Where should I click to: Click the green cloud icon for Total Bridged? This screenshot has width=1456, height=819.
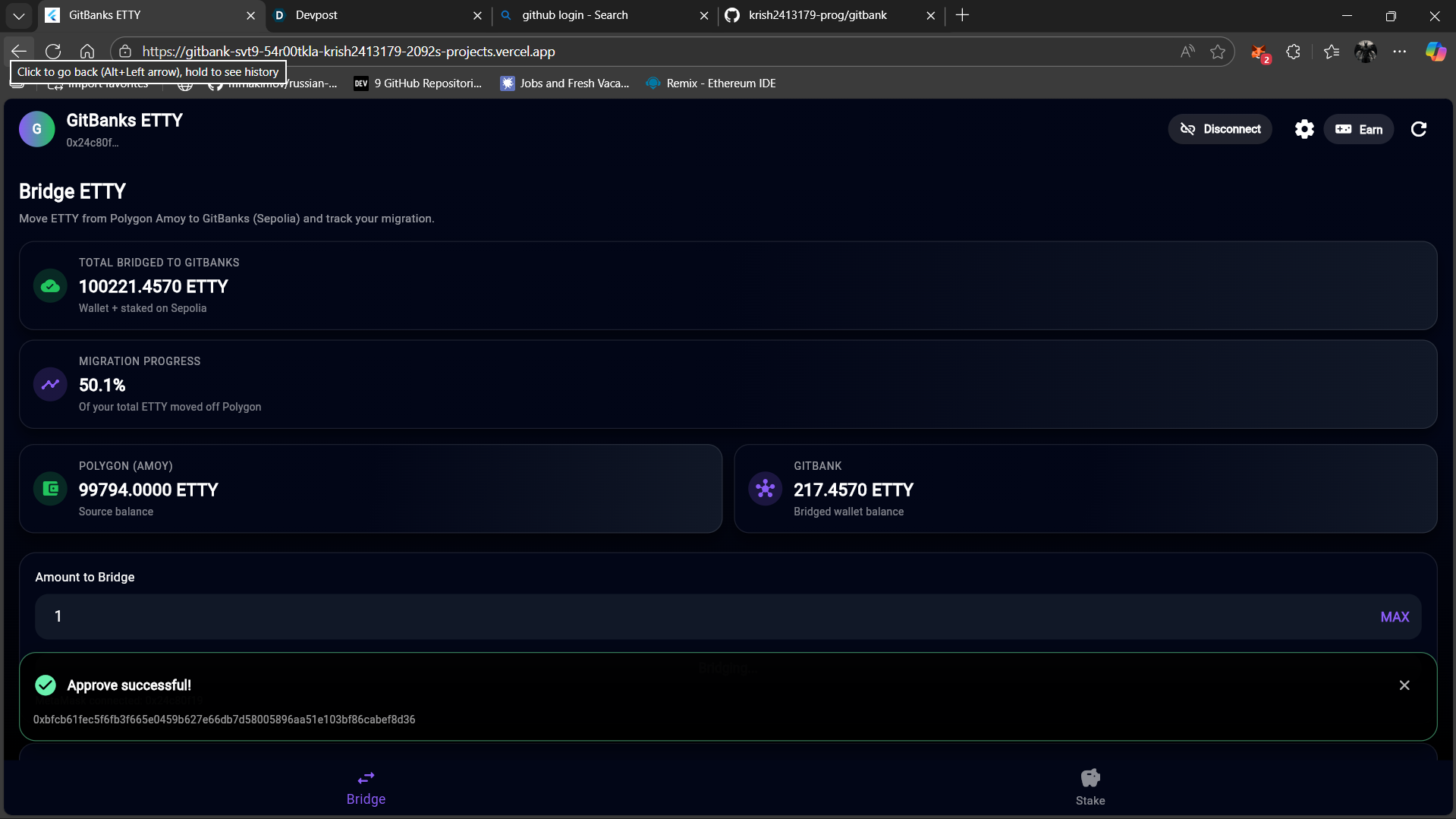tap(50, 286)
